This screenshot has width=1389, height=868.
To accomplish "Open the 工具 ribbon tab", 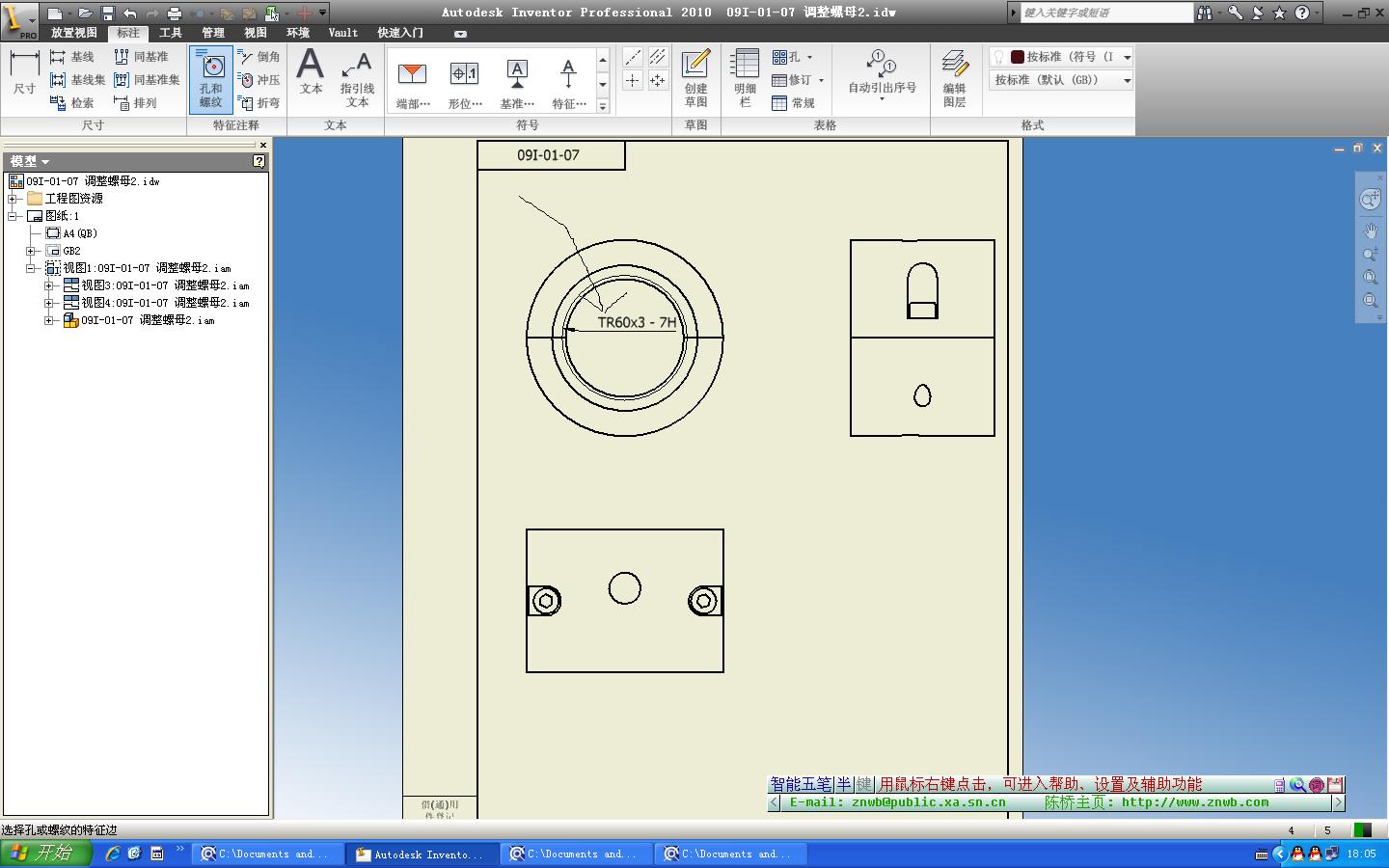I will tap(171, 33).
